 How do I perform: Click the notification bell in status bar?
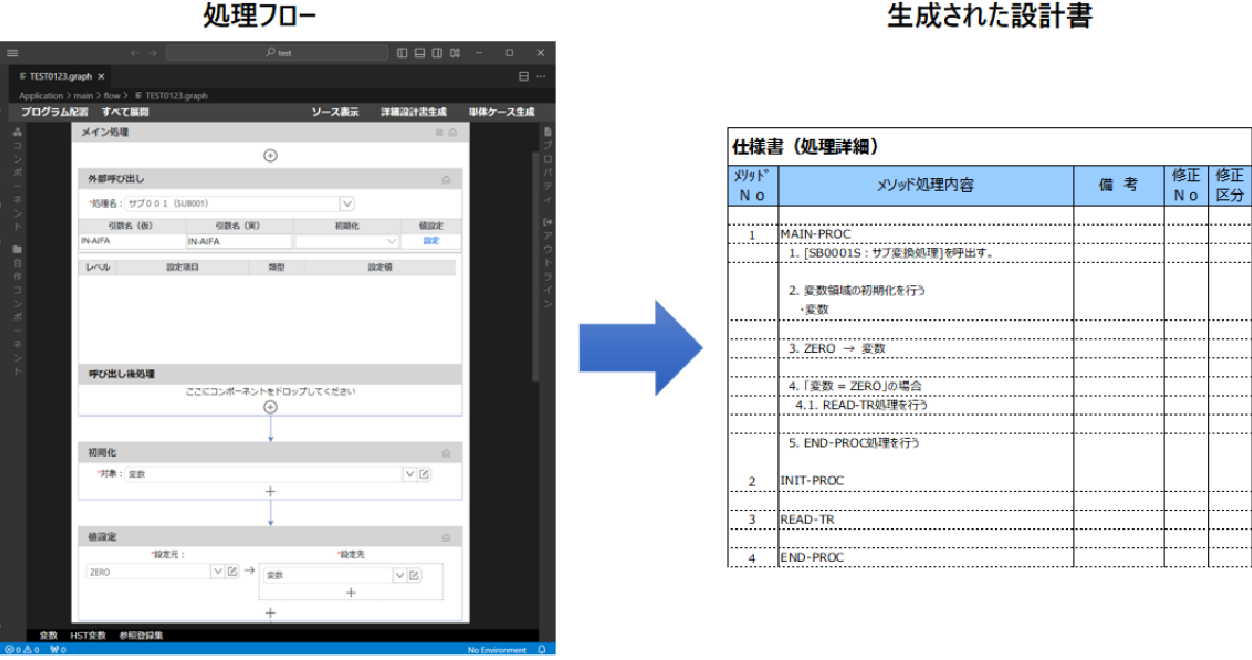click(541, 650)
